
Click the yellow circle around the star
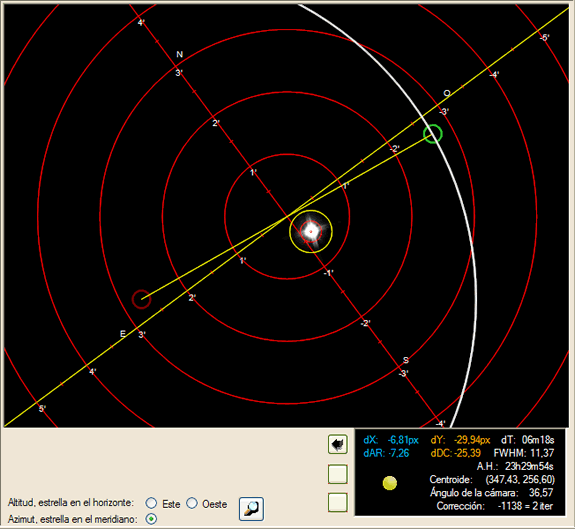[x=311, y=231]
